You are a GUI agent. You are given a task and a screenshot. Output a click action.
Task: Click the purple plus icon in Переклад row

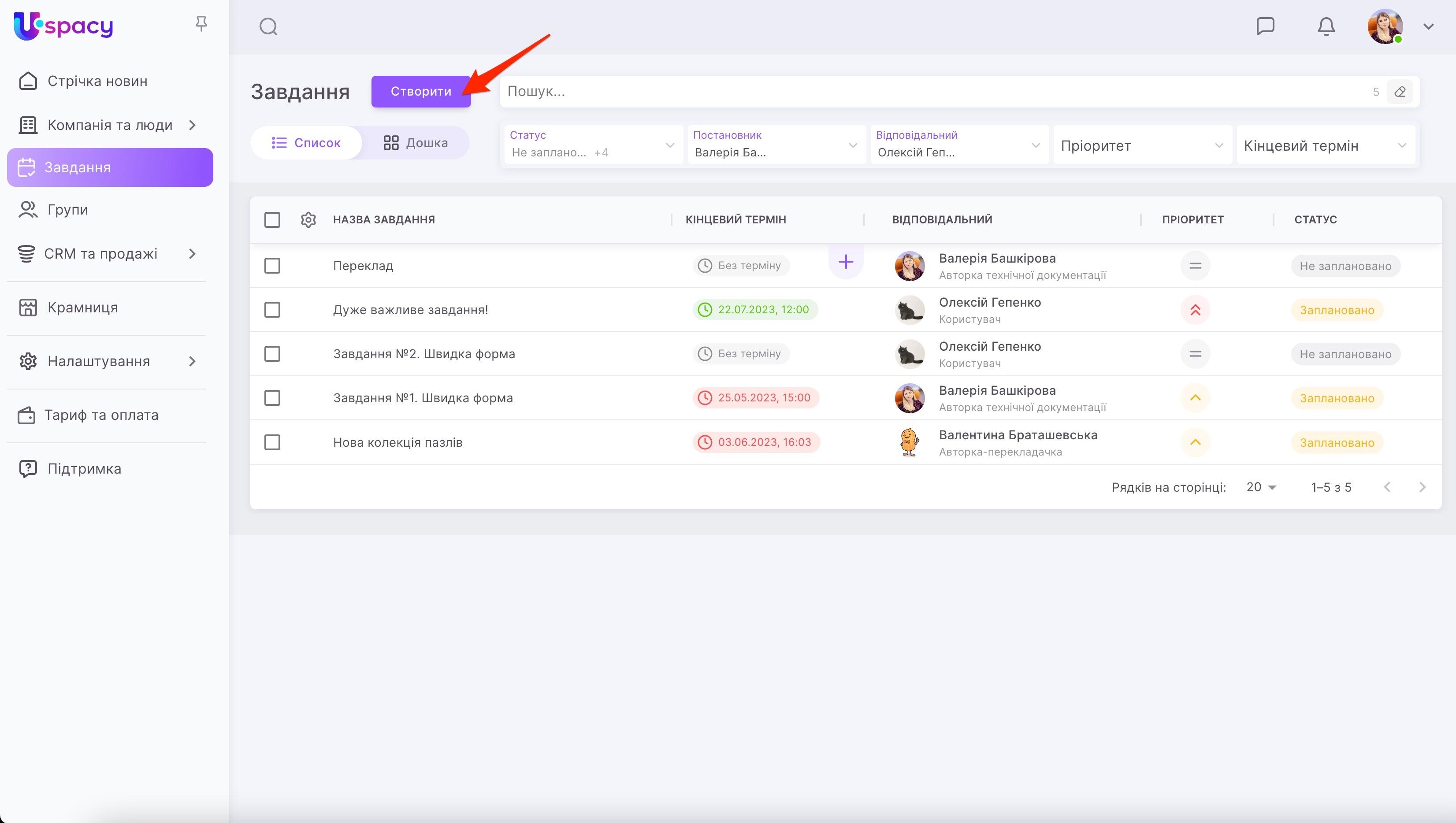[846, 262]
